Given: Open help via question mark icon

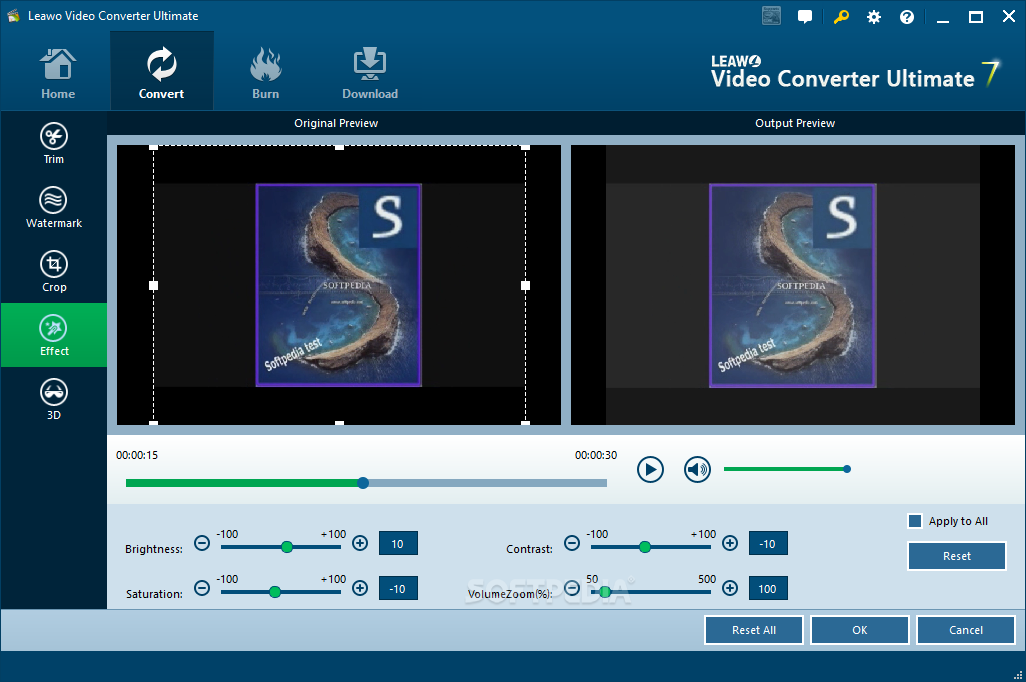Looking at the screenshot, I should tap(907, 17).
